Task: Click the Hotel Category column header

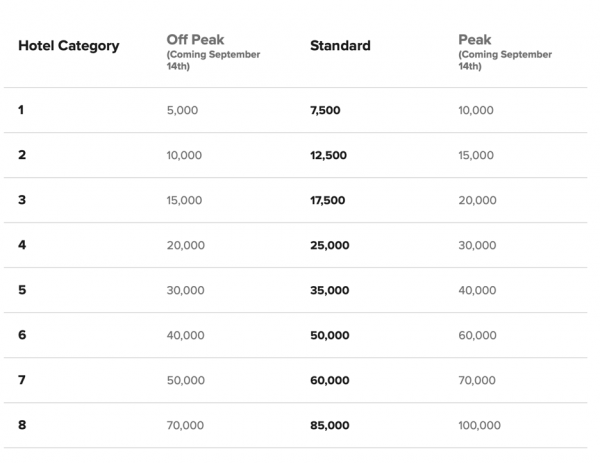Action: 68,46
